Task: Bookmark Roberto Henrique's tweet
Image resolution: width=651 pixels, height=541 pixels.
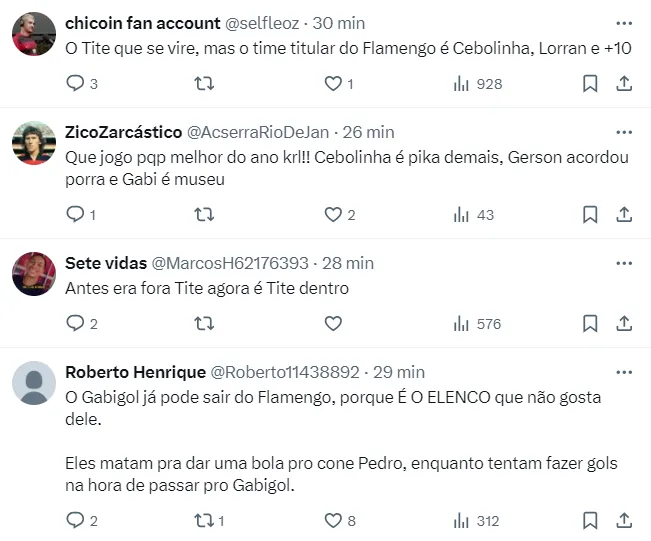Action: coord(590,520)
